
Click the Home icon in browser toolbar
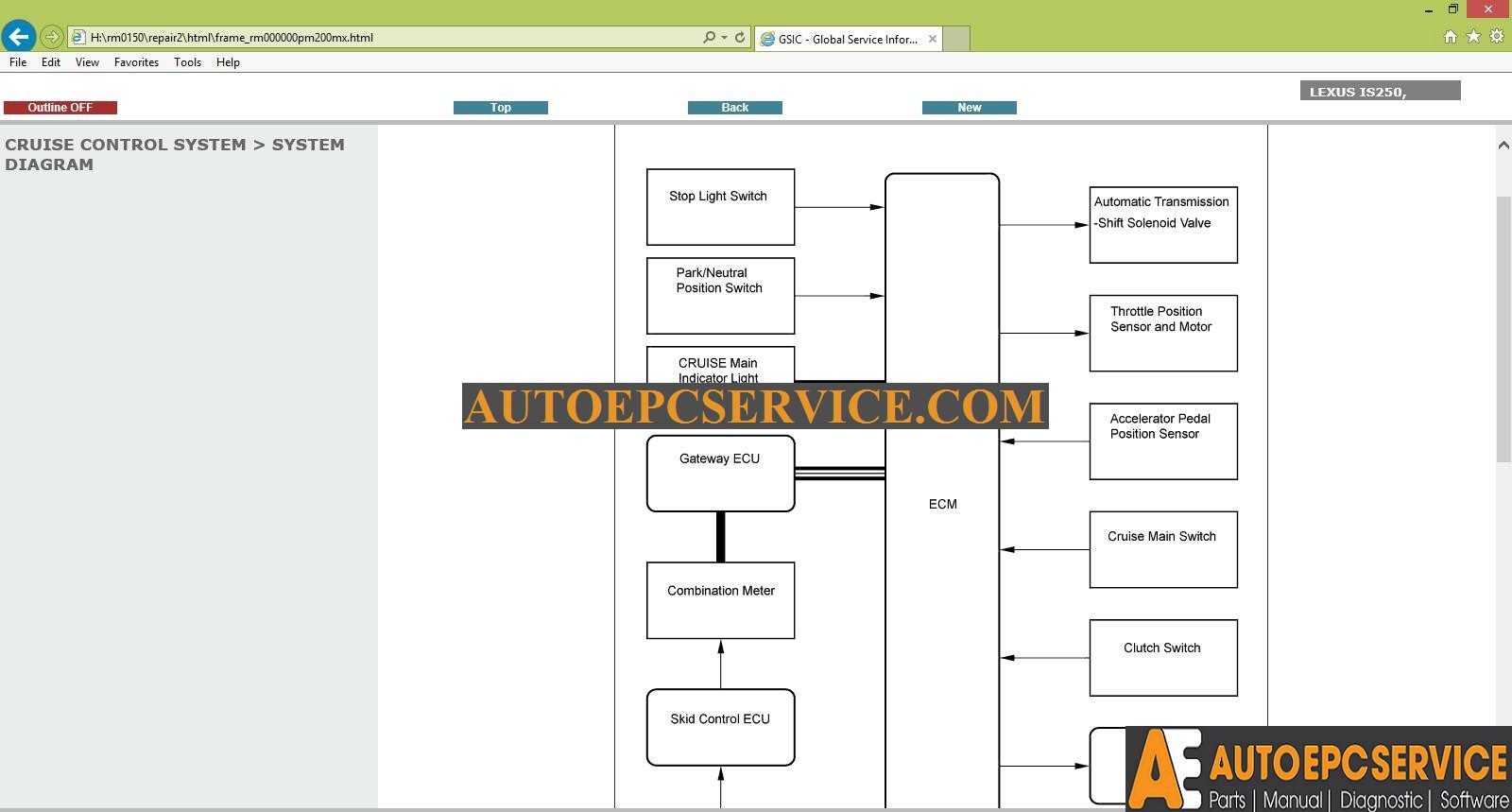[1451, 37]
